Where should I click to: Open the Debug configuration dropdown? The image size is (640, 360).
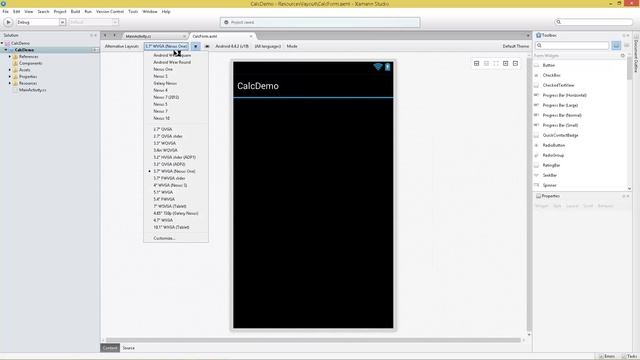tap(40, 22)
